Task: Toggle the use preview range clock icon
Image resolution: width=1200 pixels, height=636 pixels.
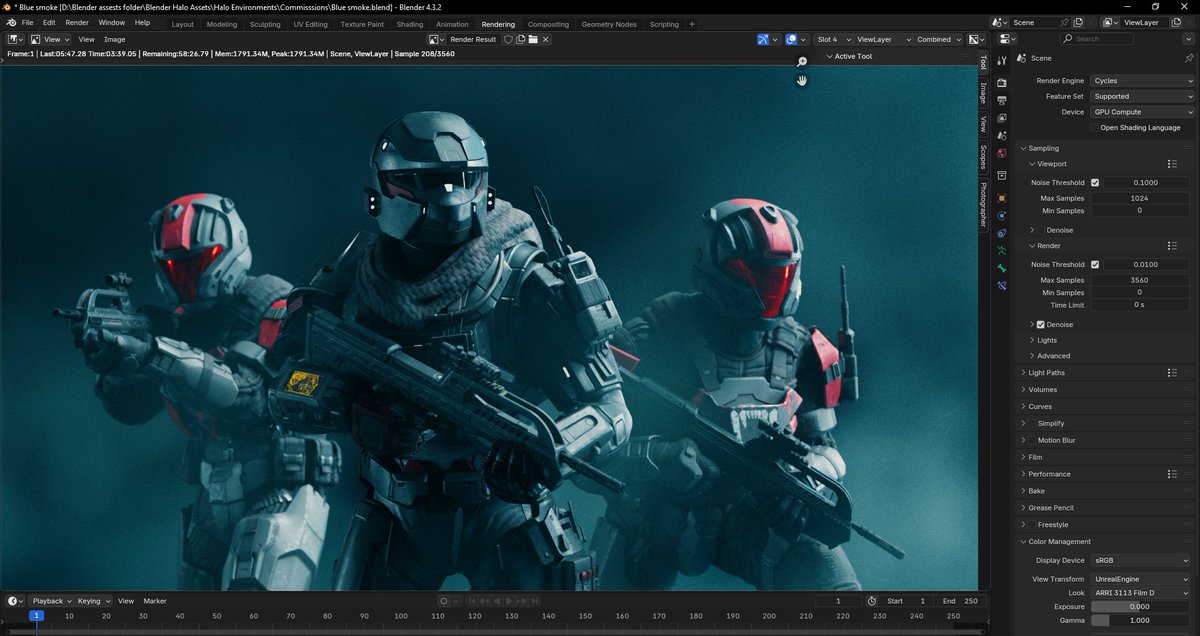Action: [x=872, y=601]
